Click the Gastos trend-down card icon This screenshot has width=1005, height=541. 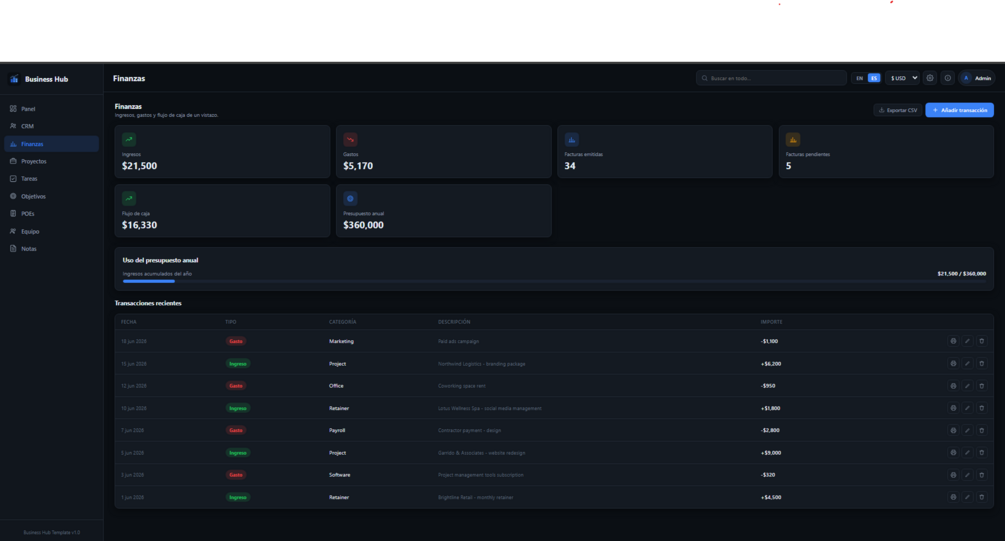[350, 139]
